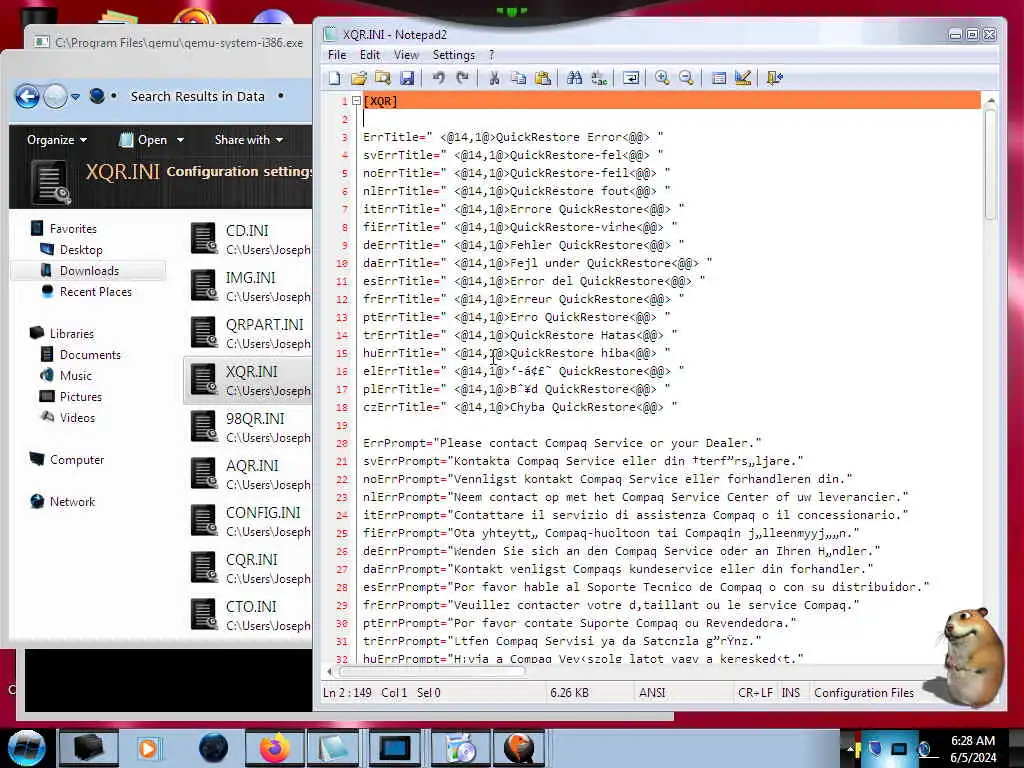Undo the last edit in Notepad2
1024x768 pixels.
(x=438, y=78)
